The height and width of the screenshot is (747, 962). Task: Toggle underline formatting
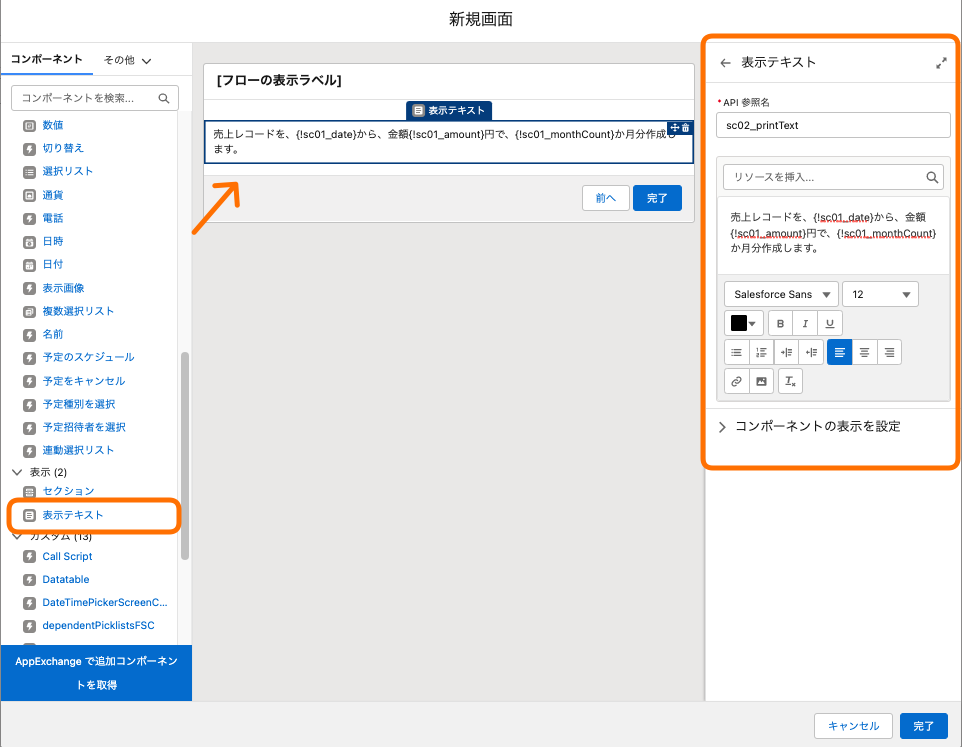coord(829,323)
